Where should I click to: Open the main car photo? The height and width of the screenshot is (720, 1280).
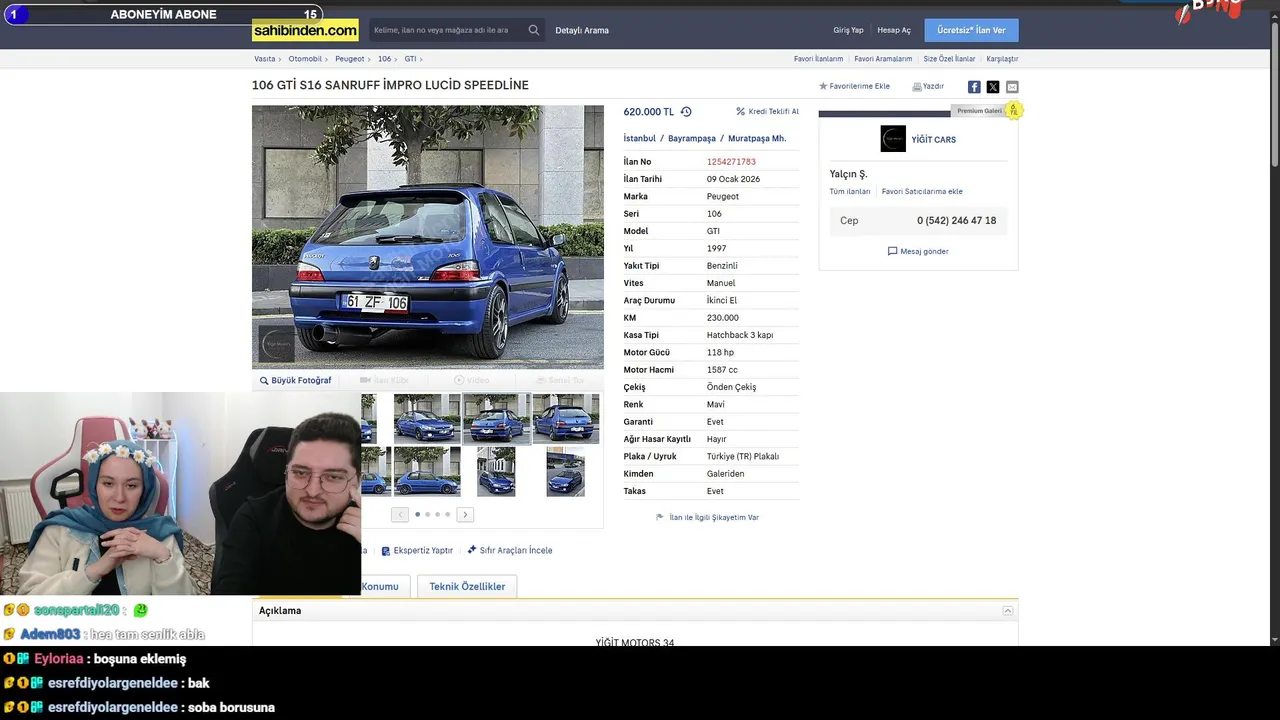click(428, 237)
